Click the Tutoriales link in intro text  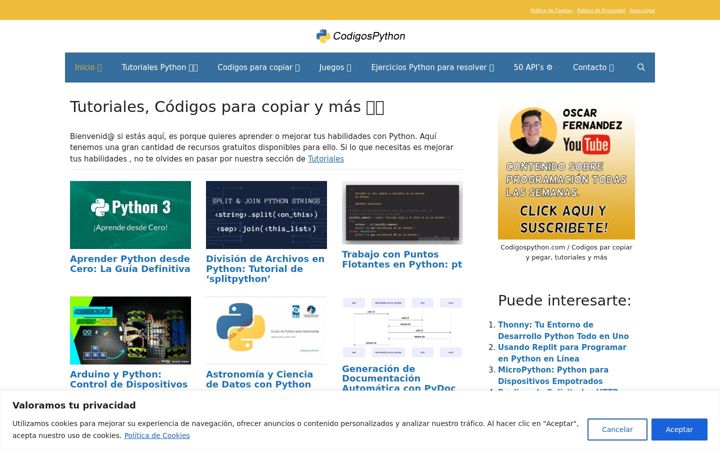pyautogui.click(x=326, y=159)
